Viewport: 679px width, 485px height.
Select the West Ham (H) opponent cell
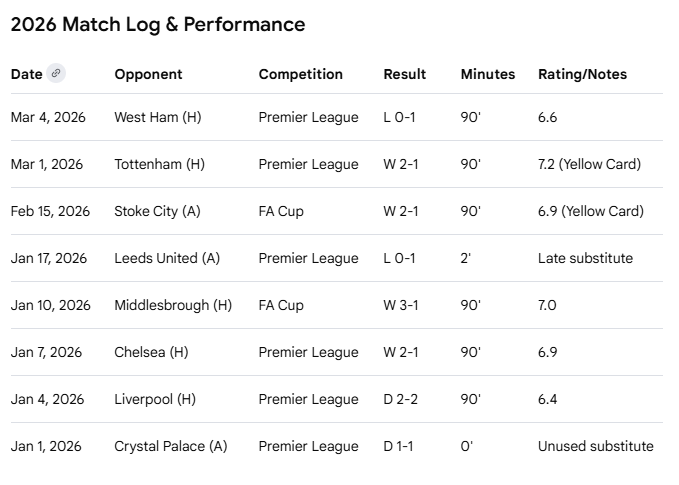pos(157,117)
